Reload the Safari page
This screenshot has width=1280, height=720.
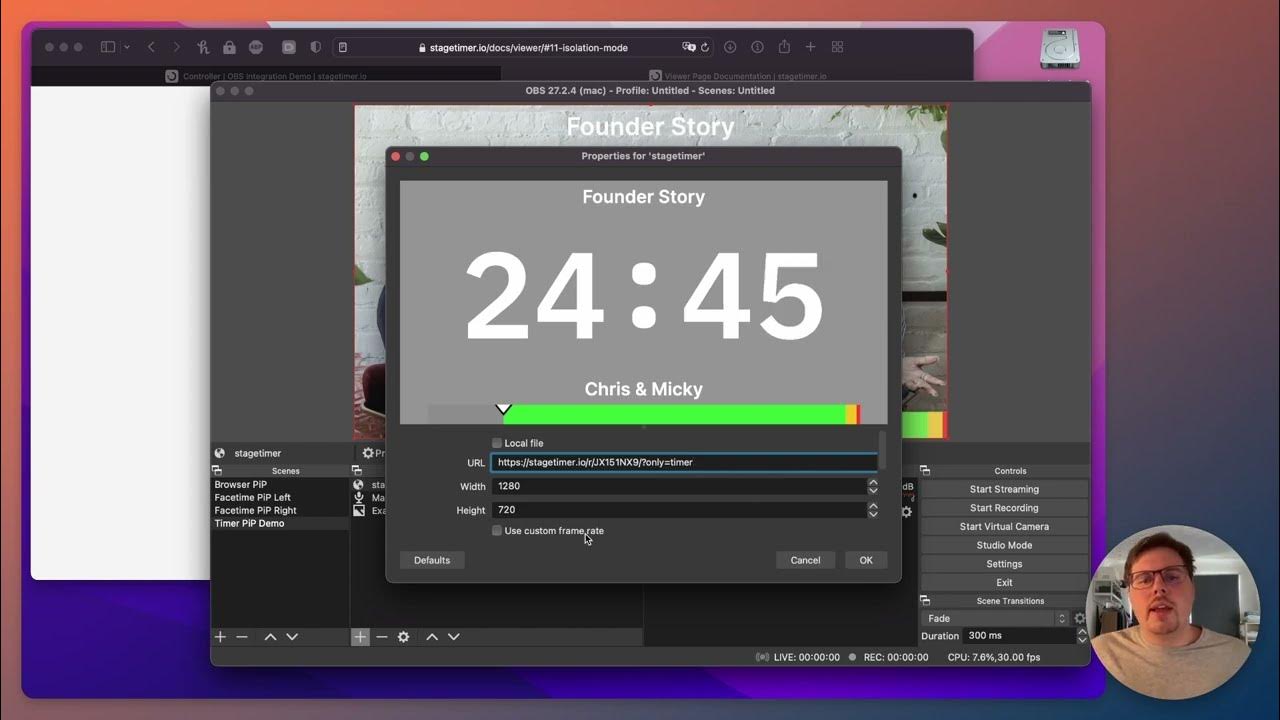pyautogui.click(x=705, y=47)
